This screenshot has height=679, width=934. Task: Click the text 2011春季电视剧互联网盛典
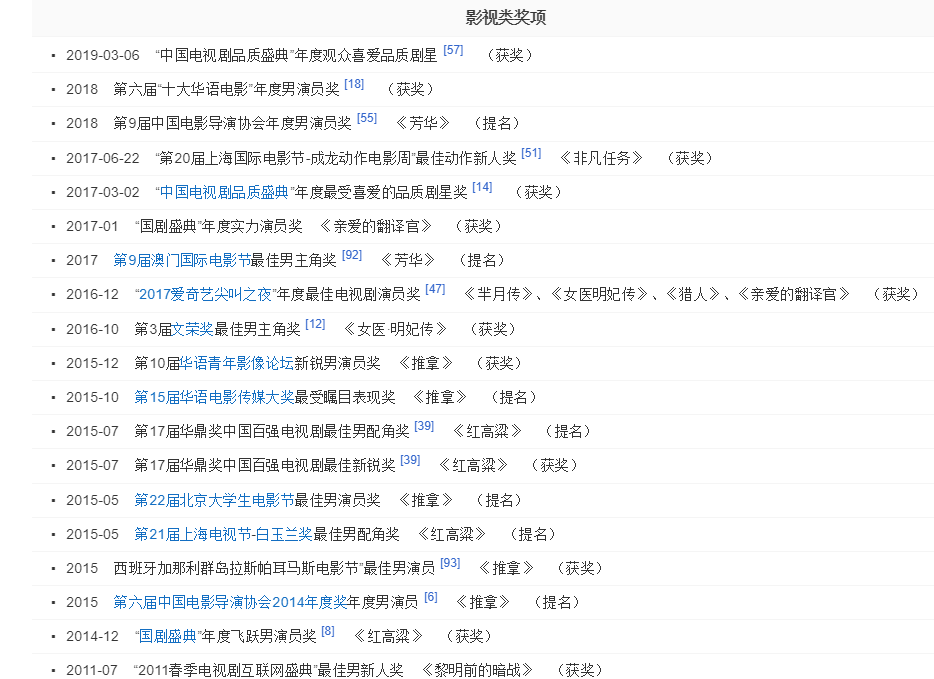(225, 670)
